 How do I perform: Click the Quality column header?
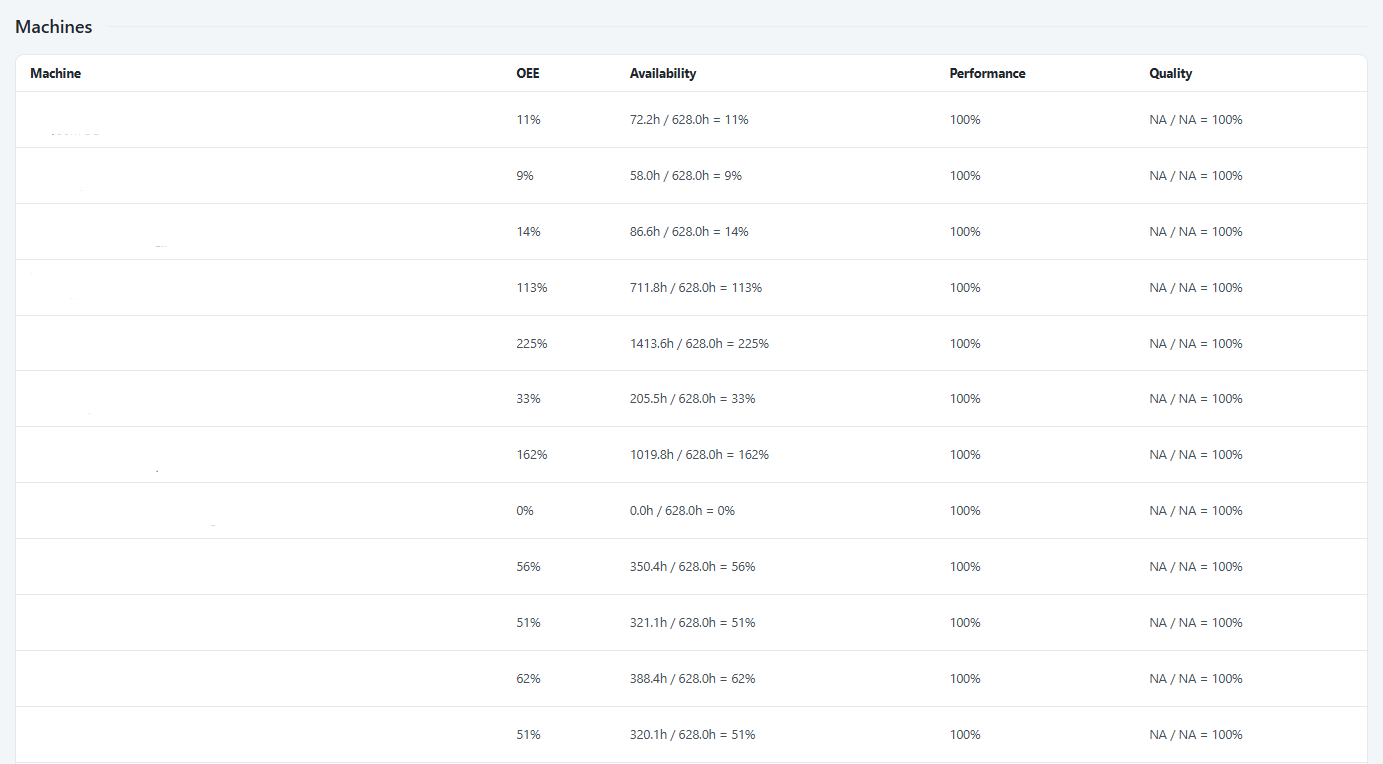point(1170,74)
